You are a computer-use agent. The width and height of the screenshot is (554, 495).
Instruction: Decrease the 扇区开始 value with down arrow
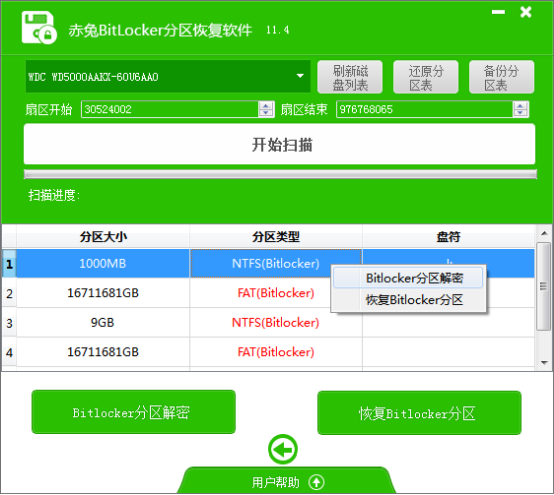(x=266, y=113)
